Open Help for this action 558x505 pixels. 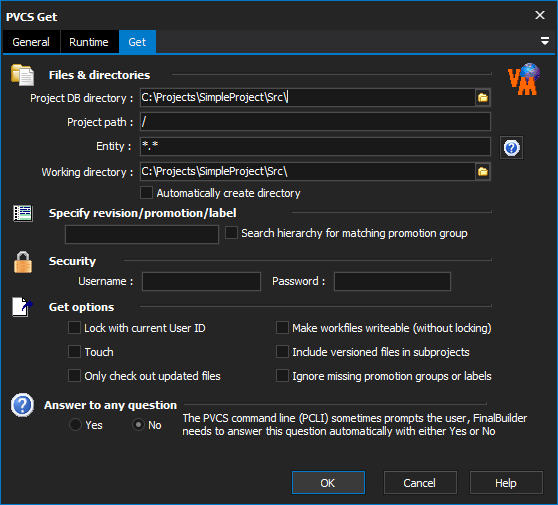pos(506,483)
